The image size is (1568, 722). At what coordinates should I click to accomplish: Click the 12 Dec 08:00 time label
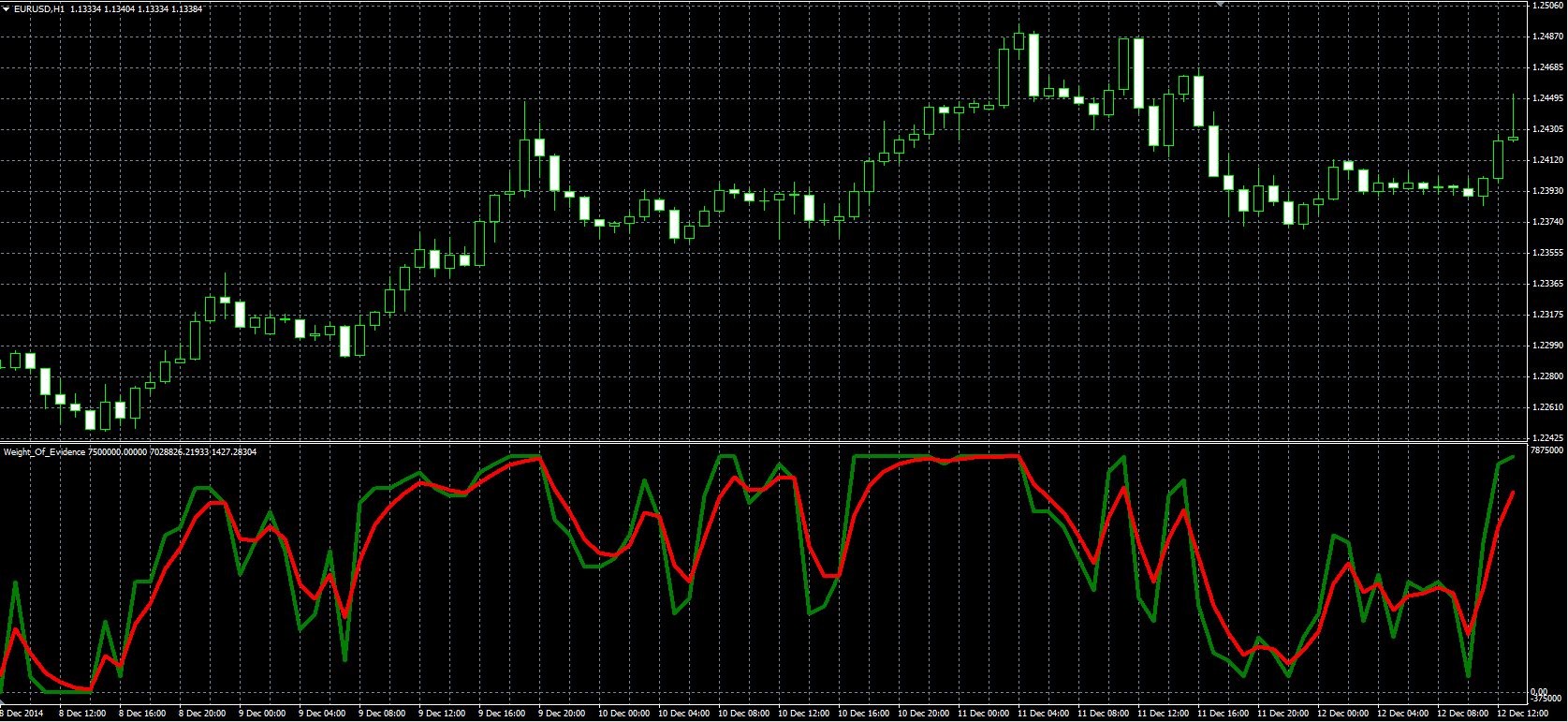(1462, 714)
